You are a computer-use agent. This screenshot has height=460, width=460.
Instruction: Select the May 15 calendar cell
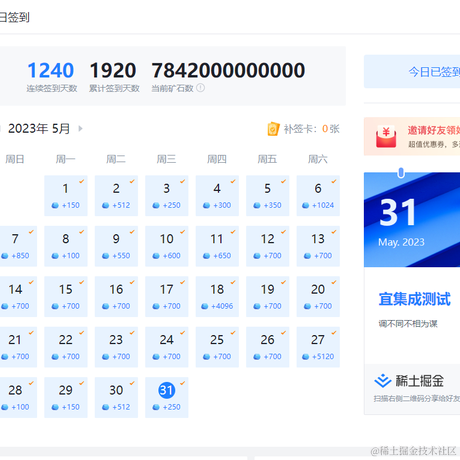[x=66, y=297]
